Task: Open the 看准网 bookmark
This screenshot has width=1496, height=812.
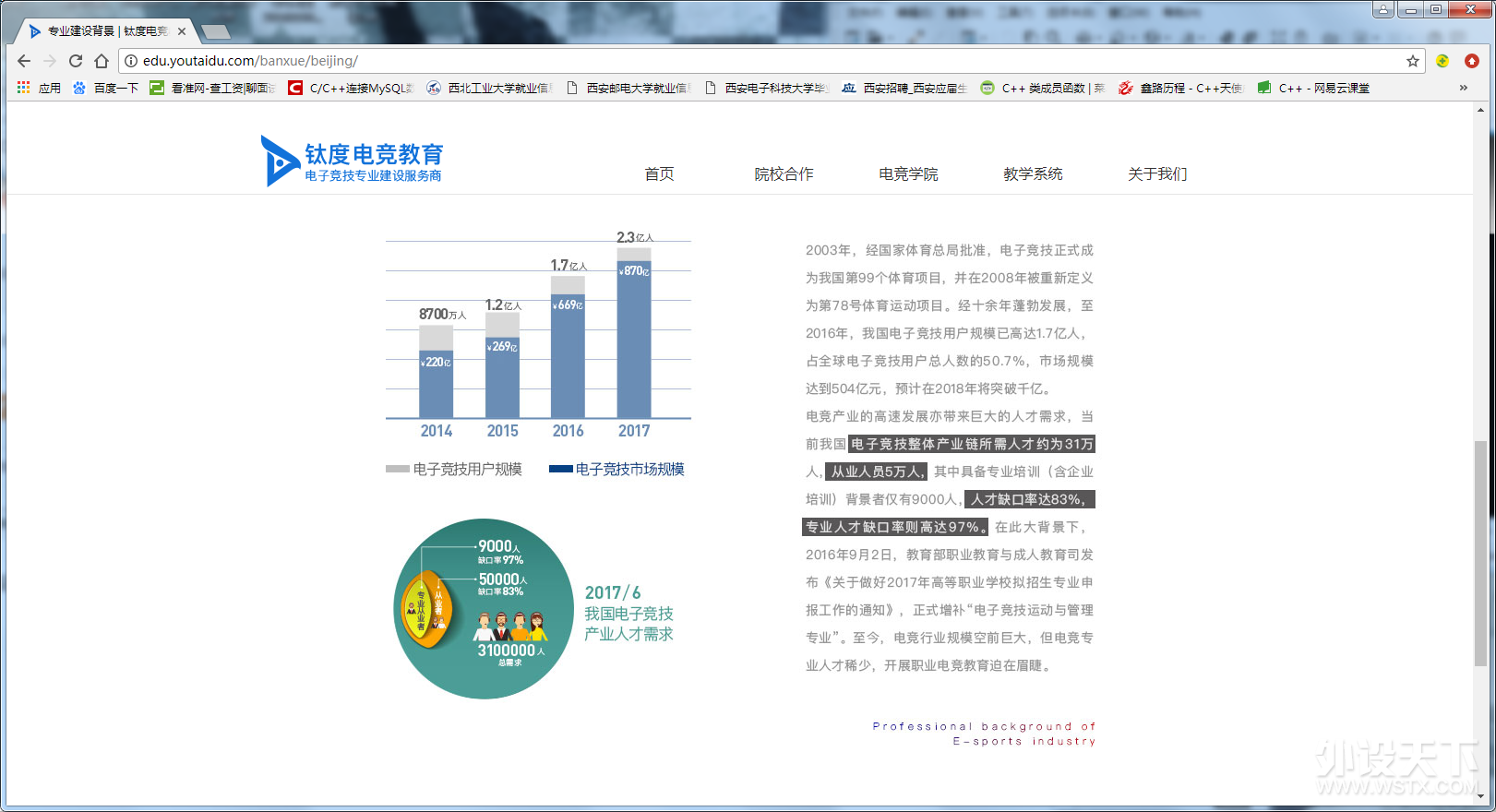Action: (212, 88)
